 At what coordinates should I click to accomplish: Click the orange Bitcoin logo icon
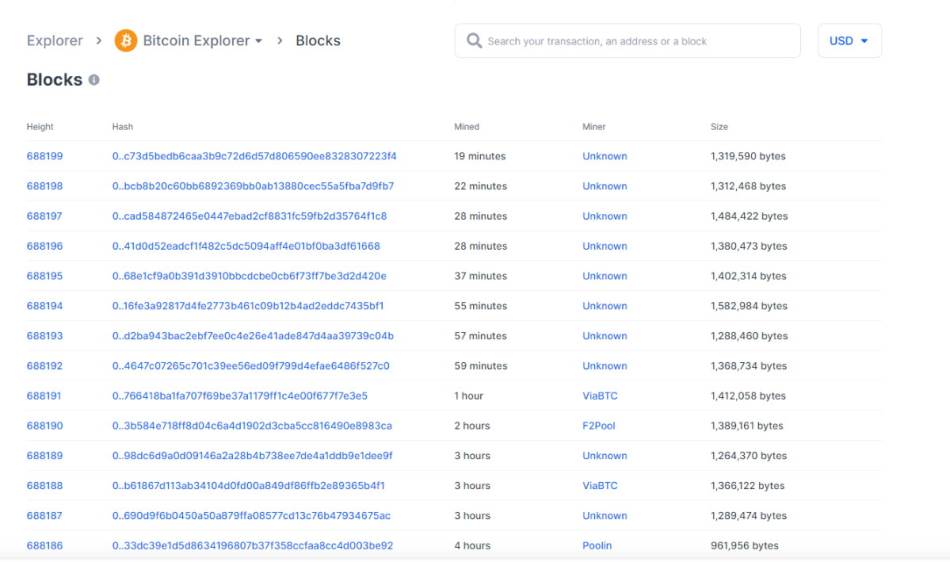(x=126, y=41)
